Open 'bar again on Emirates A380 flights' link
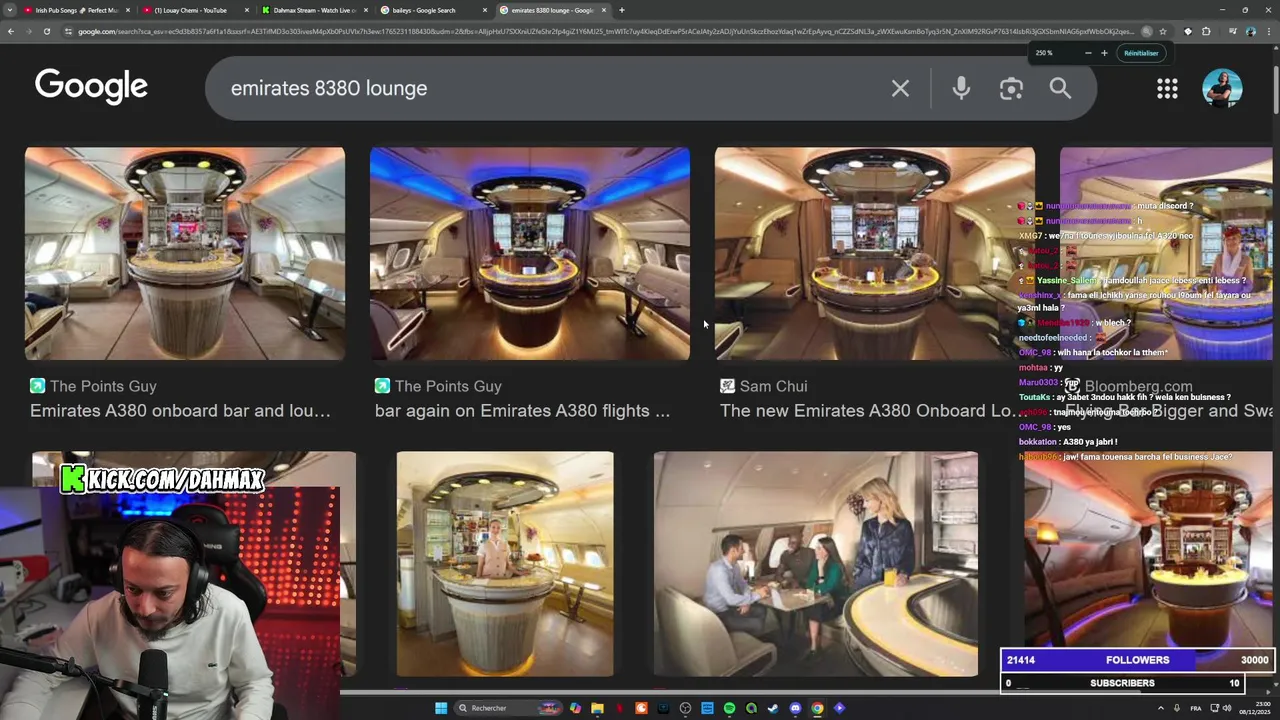The height and width of the screenshot is (720, 1280). 522,411
